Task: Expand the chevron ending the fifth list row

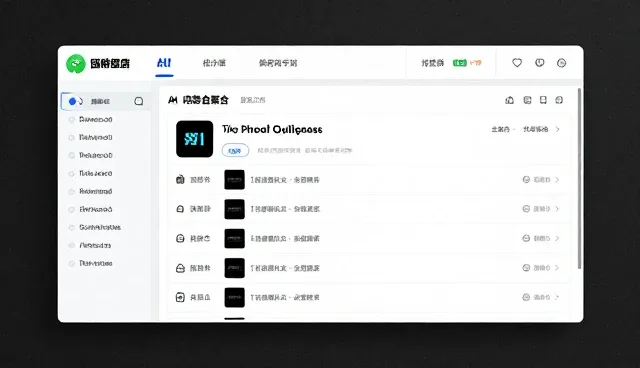Action: pos(557,297)
